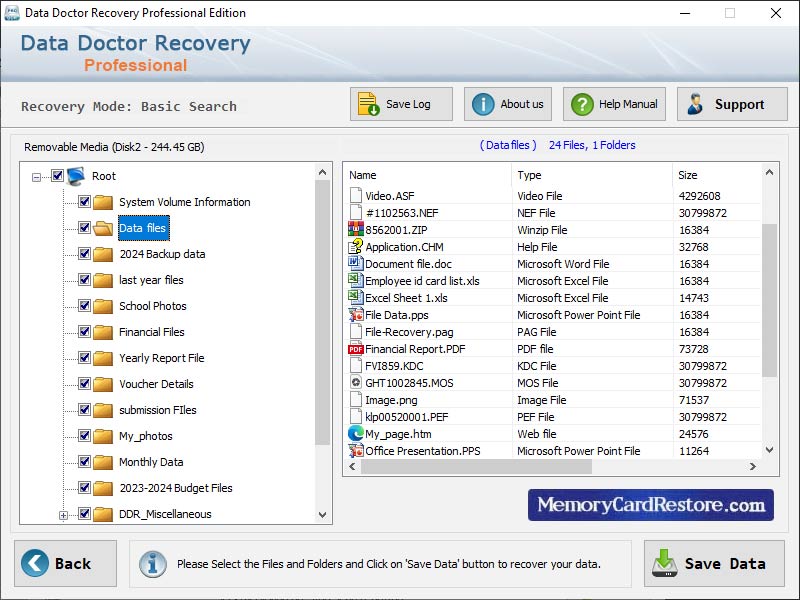The width and height of the screenshot is (800, 600).
Task: Disable the Root folder checkbox
Action: pos(57,176)
